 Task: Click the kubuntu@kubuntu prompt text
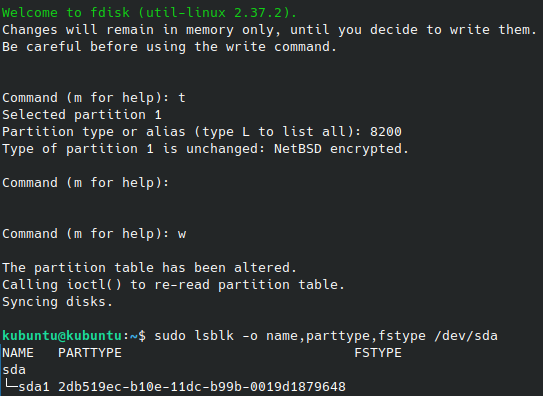click(62, 336)
